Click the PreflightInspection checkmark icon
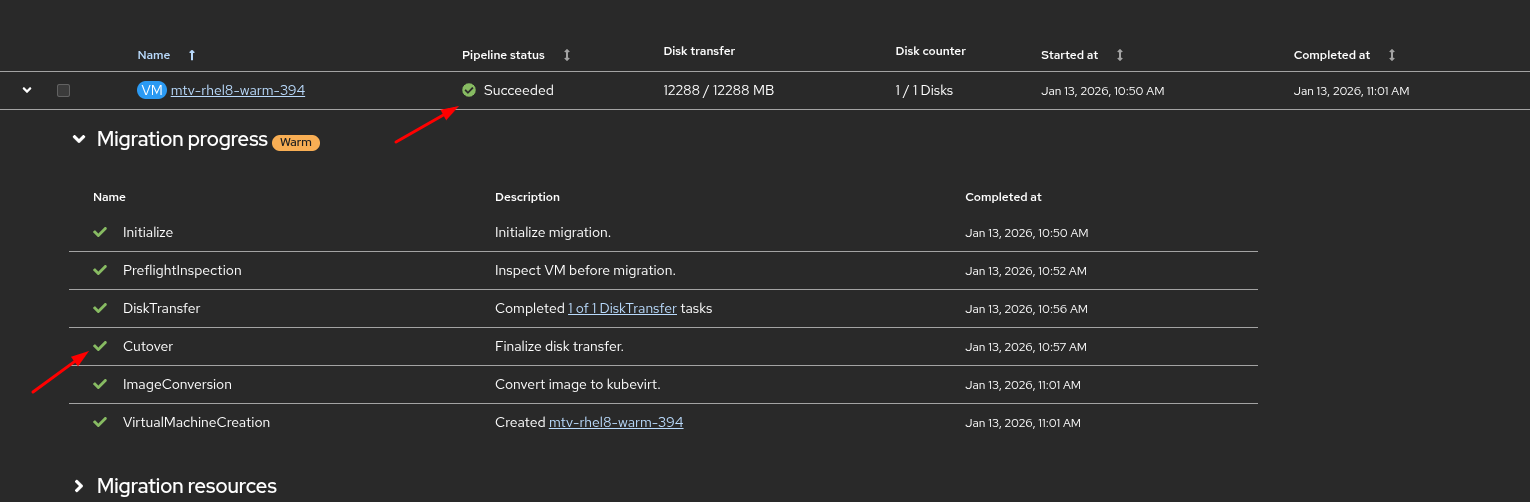Viewport: 1530px width, 502px height. (100, 270)
